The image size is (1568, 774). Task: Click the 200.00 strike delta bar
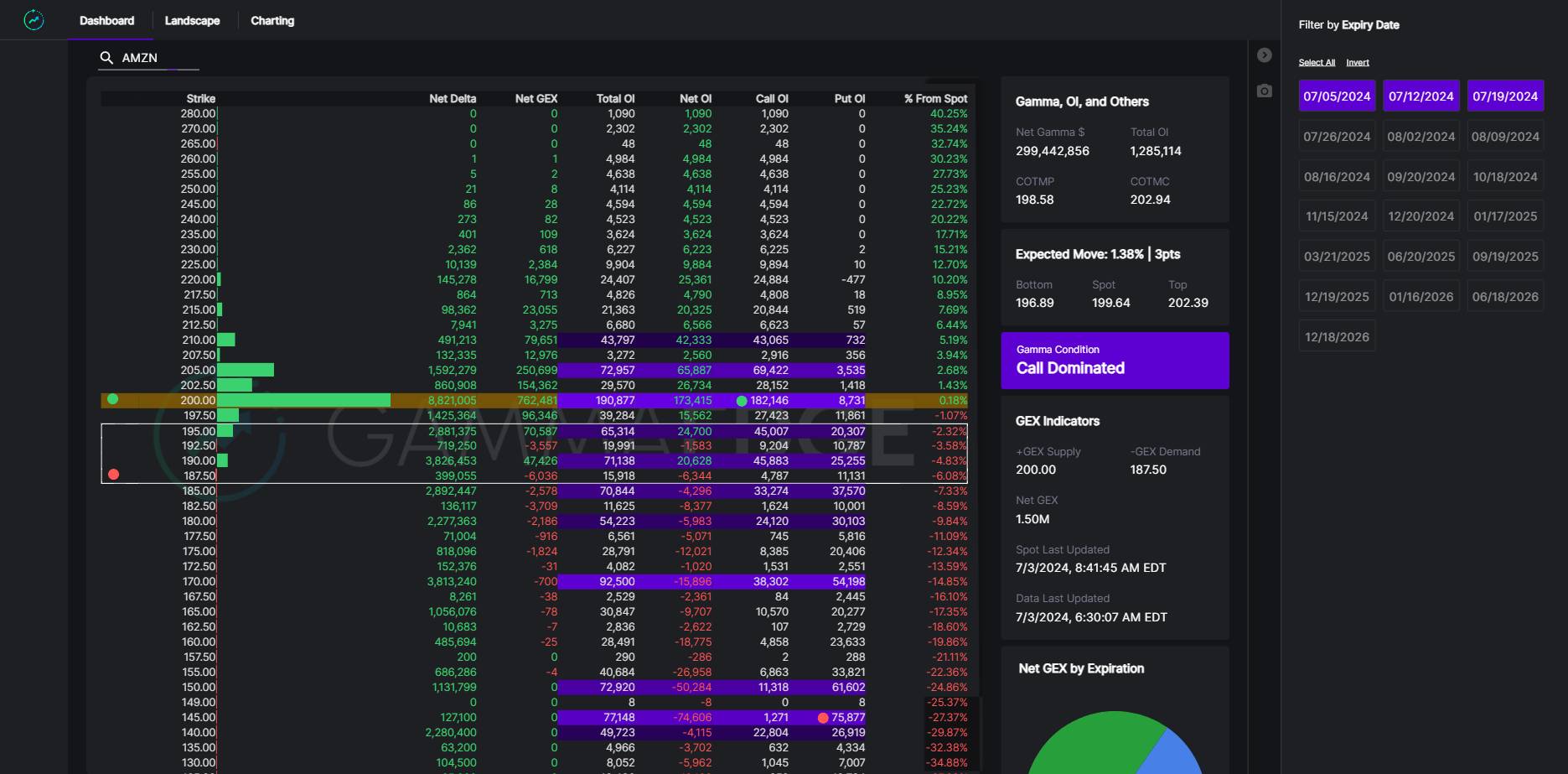coord(304,400)
